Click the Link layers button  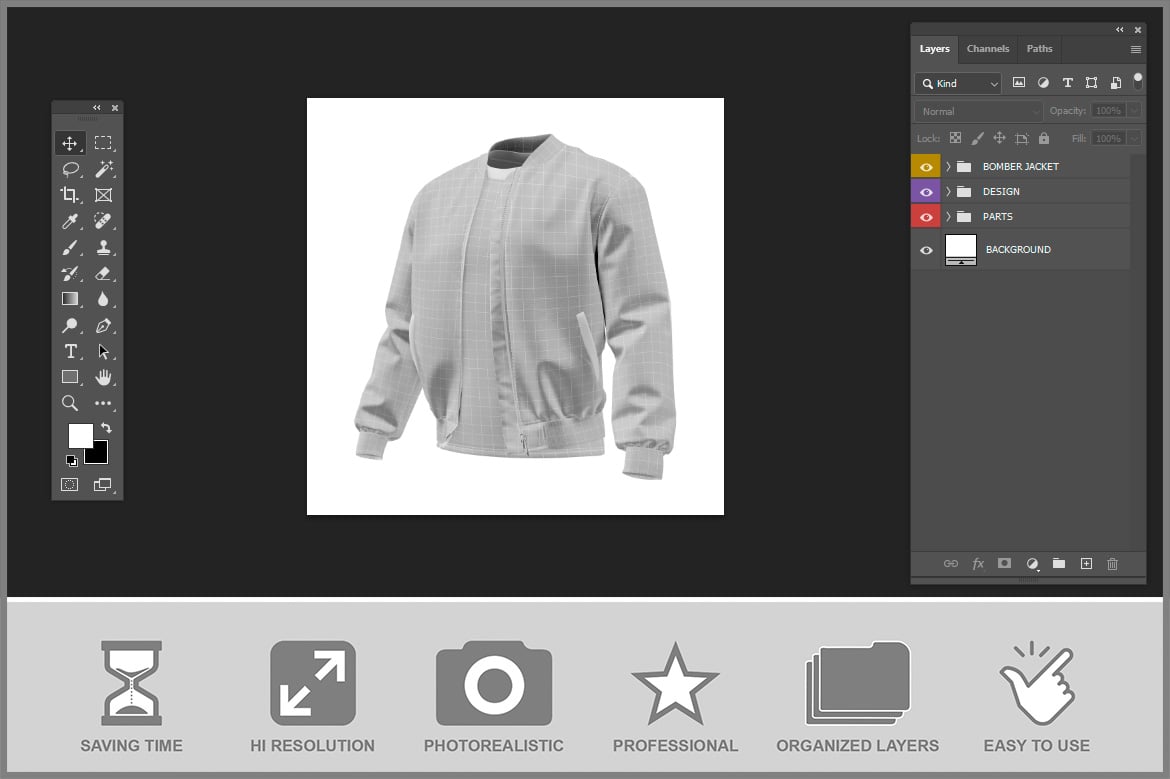pyautogui.click(x=950, y=564)
